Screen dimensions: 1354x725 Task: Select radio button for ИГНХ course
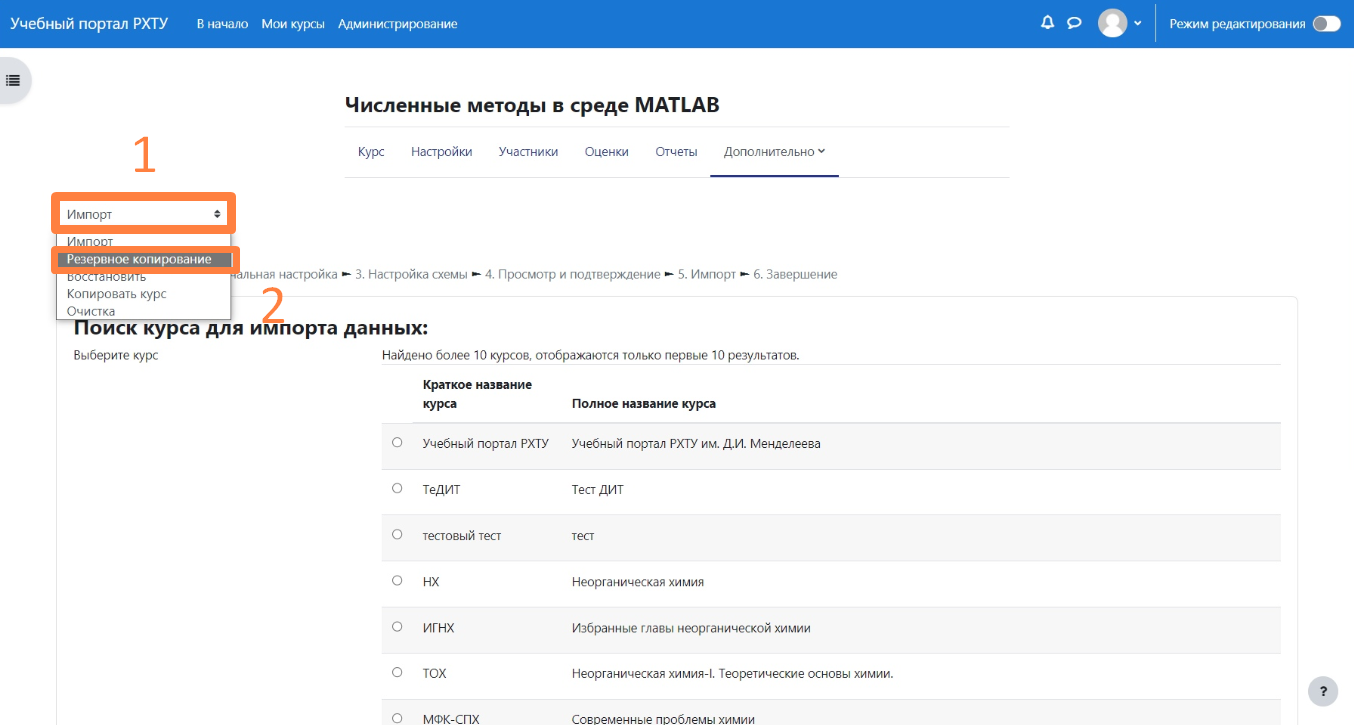(x=397, y=627)
